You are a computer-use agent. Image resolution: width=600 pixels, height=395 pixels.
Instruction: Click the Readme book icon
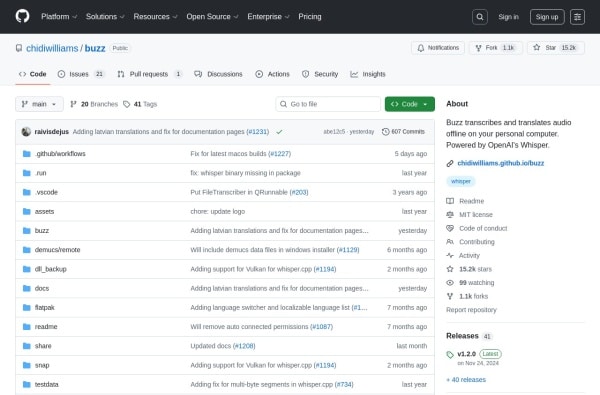450,201
